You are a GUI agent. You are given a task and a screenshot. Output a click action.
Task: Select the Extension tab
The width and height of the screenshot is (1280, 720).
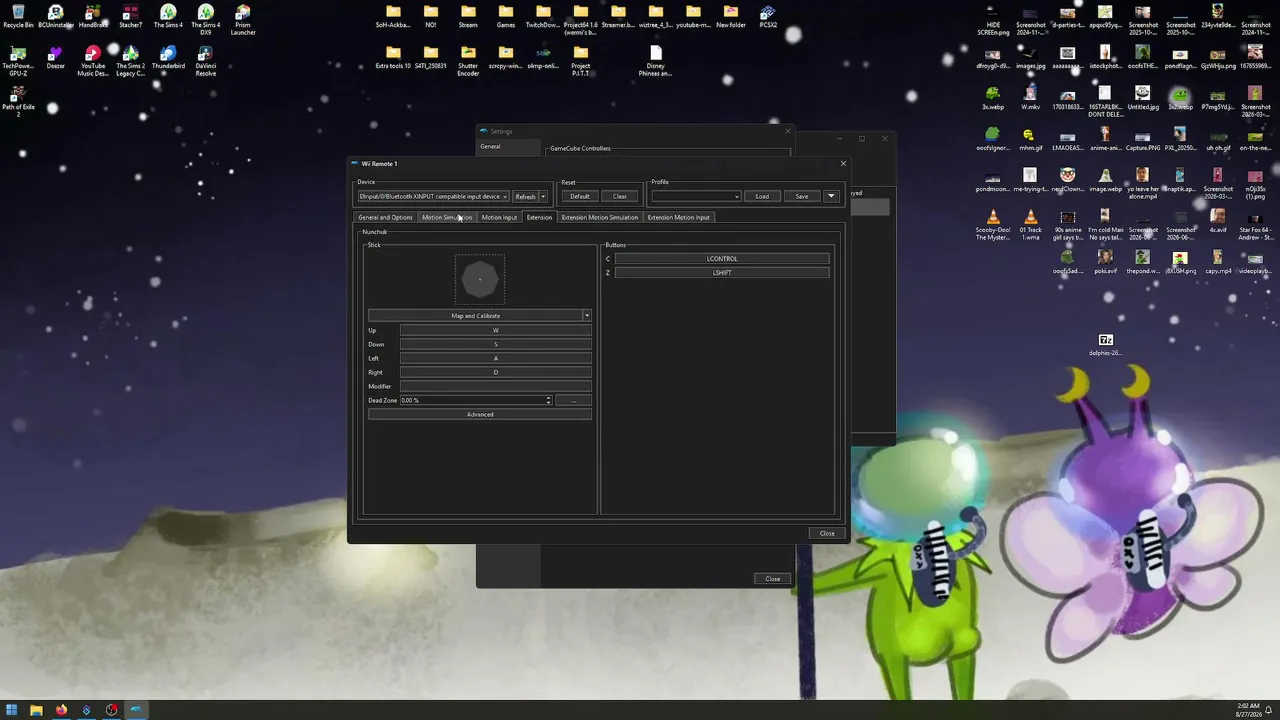539,217
